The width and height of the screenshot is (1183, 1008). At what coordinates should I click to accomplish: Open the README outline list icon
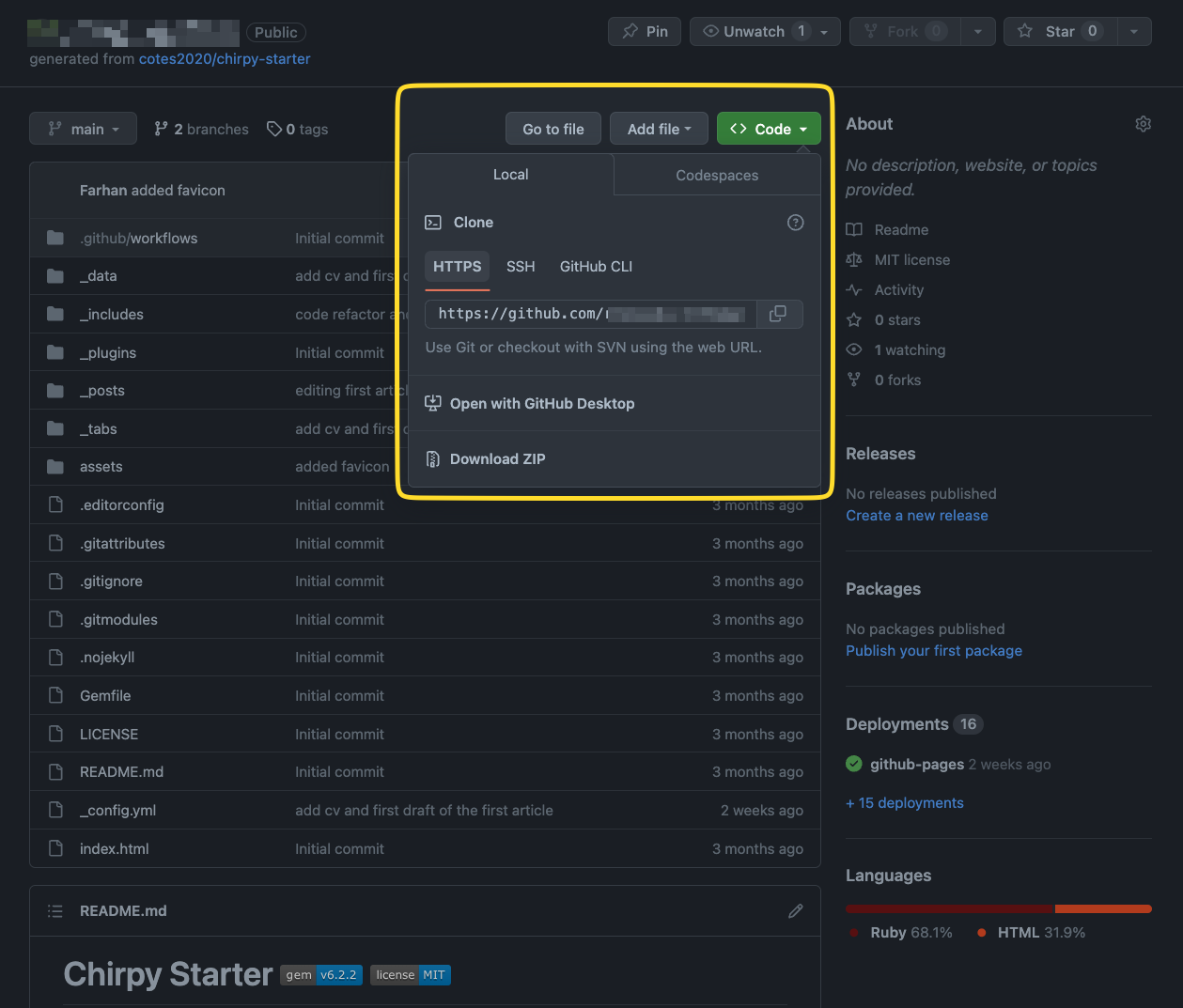click(x=55, y=911)
